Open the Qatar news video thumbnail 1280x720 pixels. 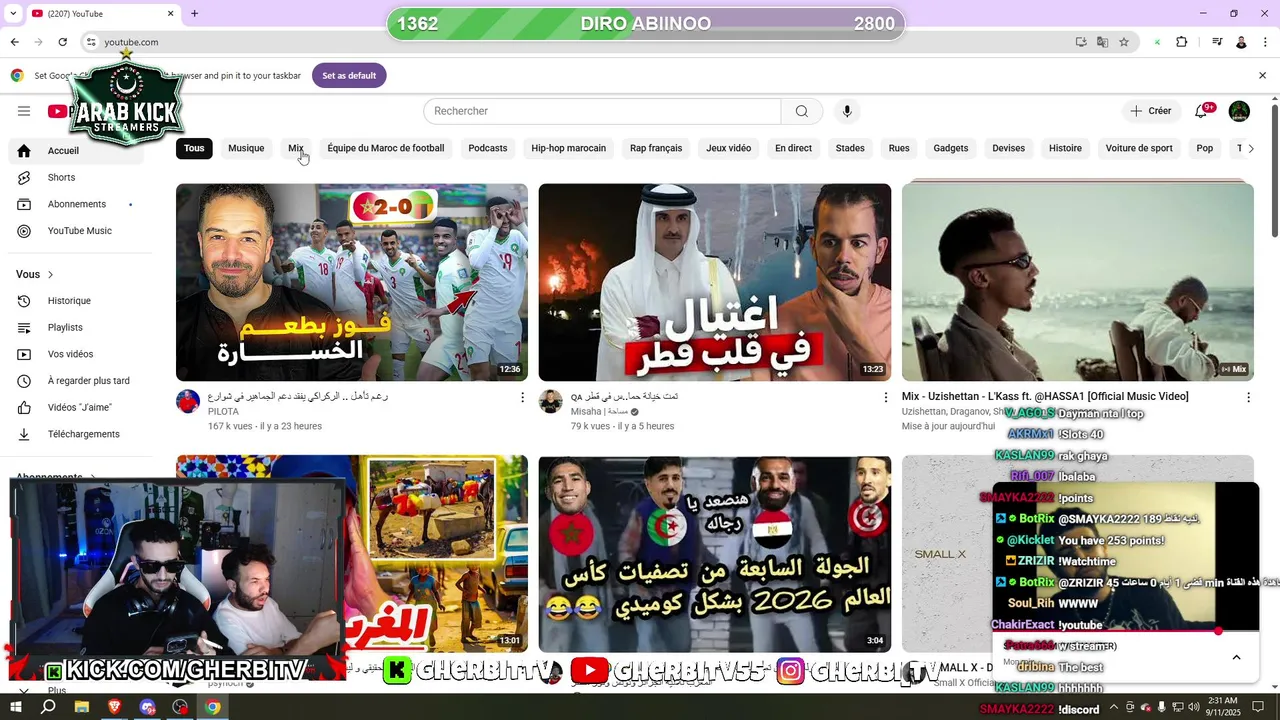[x=715, y=282]
